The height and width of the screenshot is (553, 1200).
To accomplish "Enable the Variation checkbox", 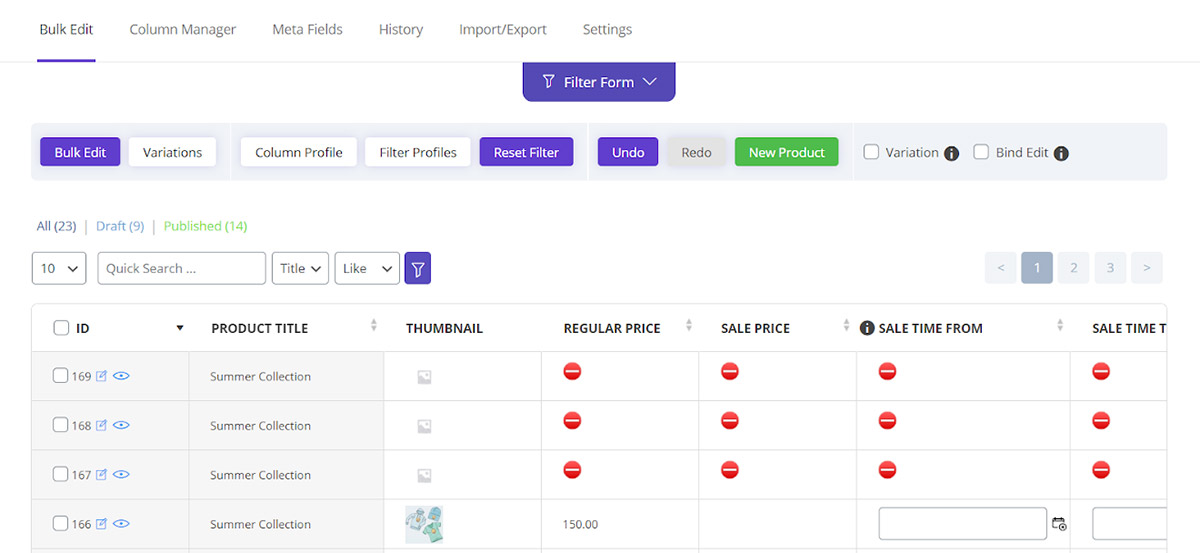I will tap(871, 152).
